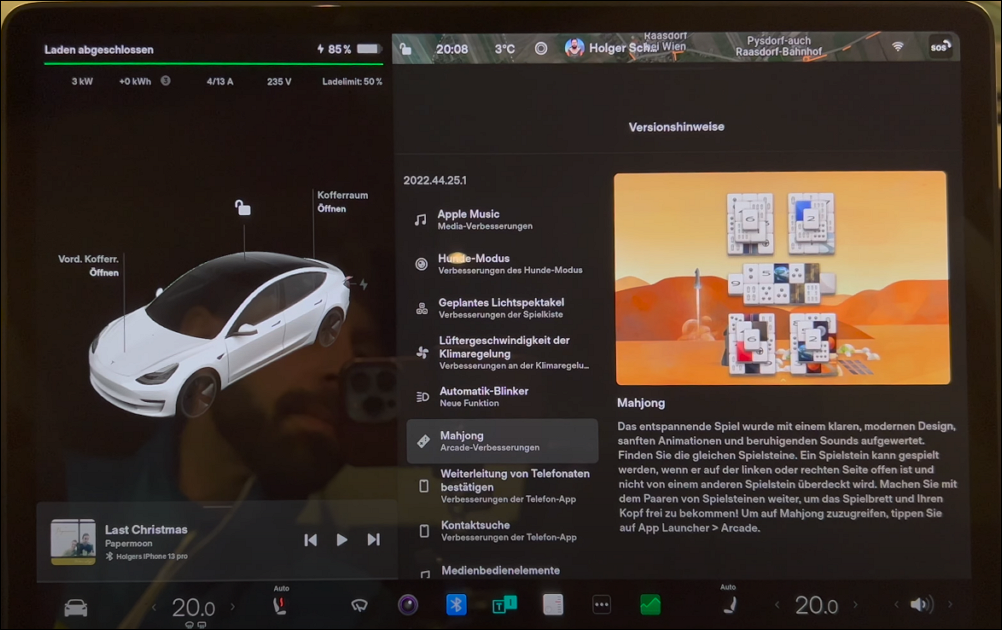This screenshot has height=630, width=1002.
Task: Skip to the next track
Action: tap(374, 540)
